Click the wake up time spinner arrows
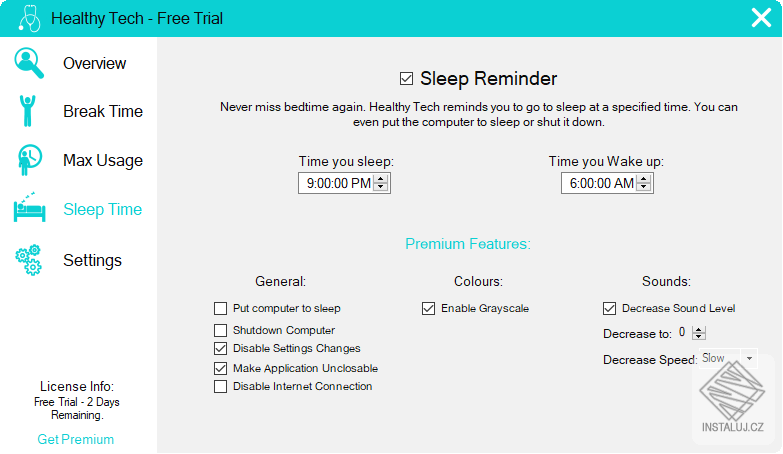This screenshot has height=454, width=783. click(644, 183)
